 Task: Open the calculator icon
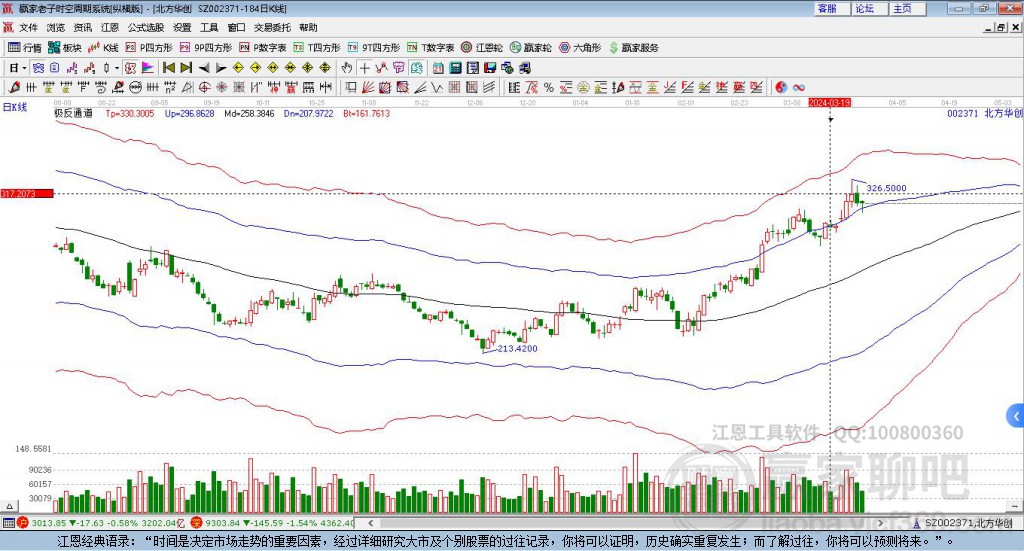point(455,68)
